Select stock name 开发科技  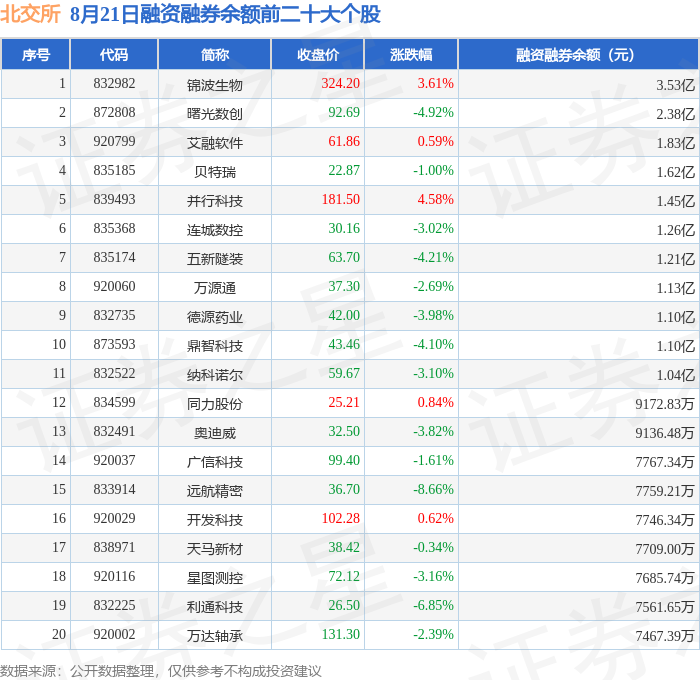215,520
